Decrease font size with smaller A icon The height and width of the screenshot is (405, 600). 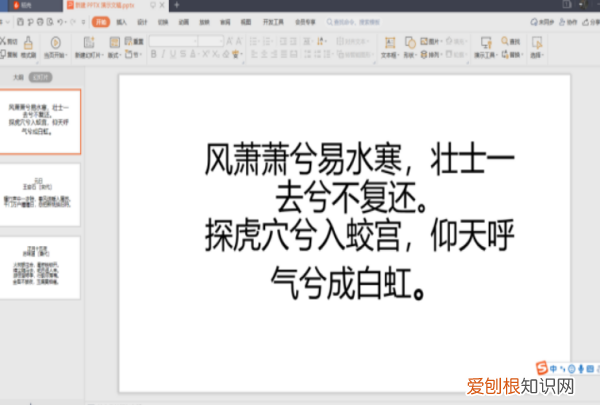(239, 41)
